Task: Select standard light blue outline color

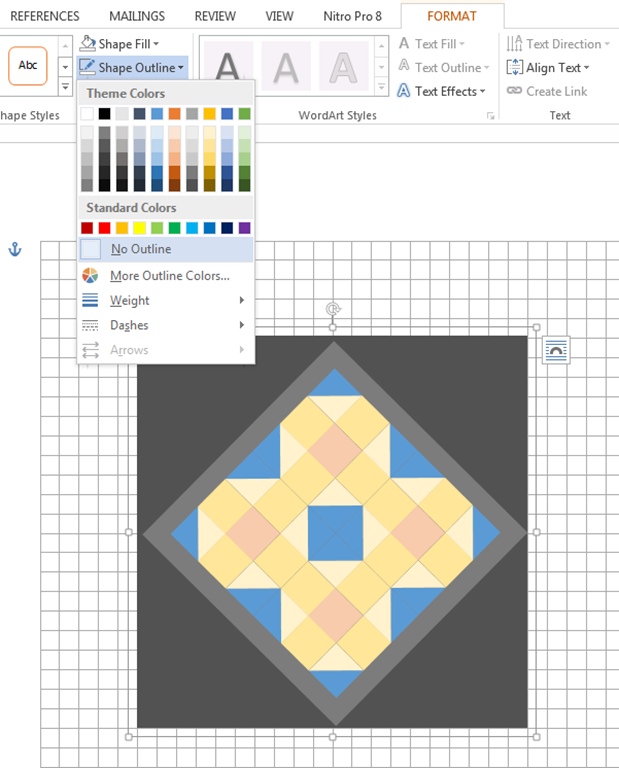Action: (192, 228)
